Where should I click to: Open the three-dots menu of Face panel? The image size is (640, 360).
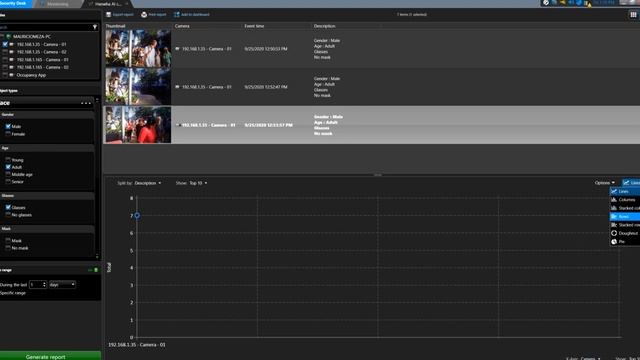click(86, 103)
